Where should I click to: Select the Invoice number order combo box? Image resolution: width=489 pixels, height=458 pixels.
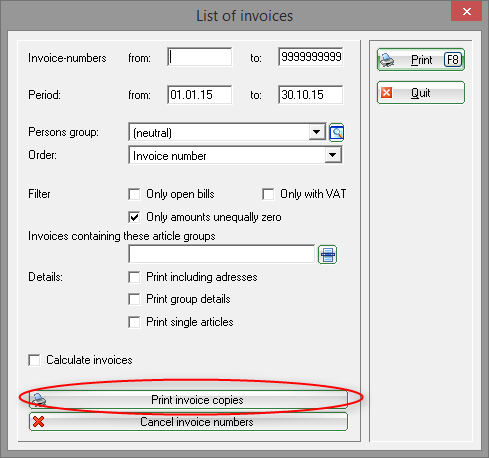(x=235, y=155)
